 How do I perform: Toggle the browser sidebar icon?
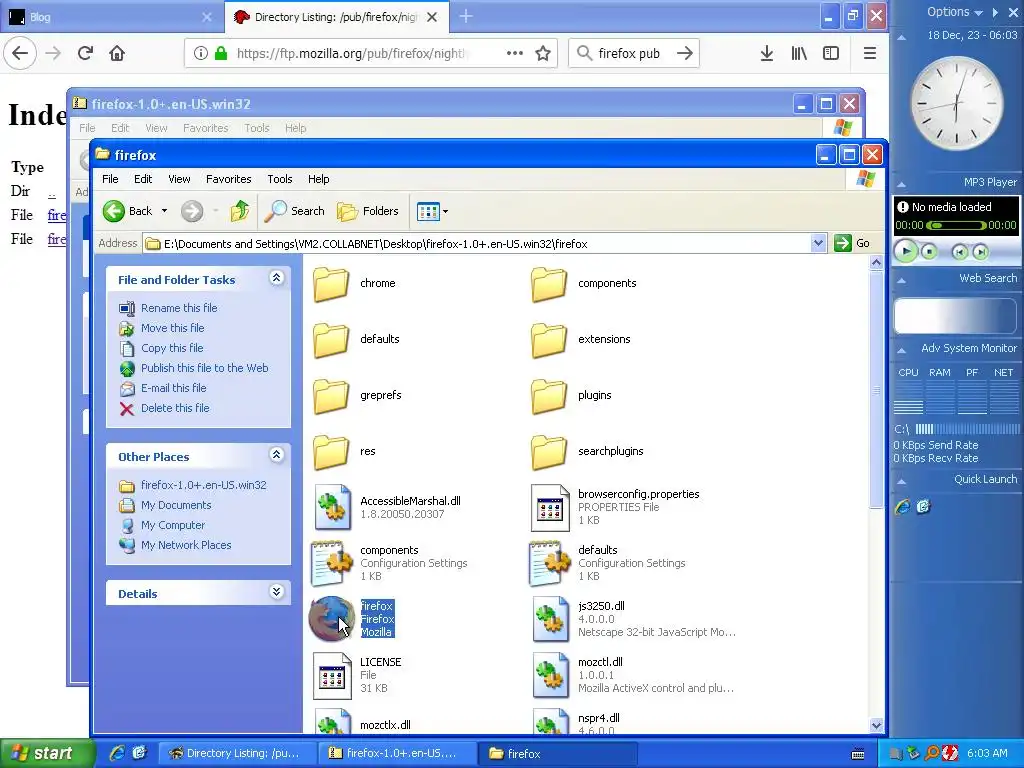point(831,53)
